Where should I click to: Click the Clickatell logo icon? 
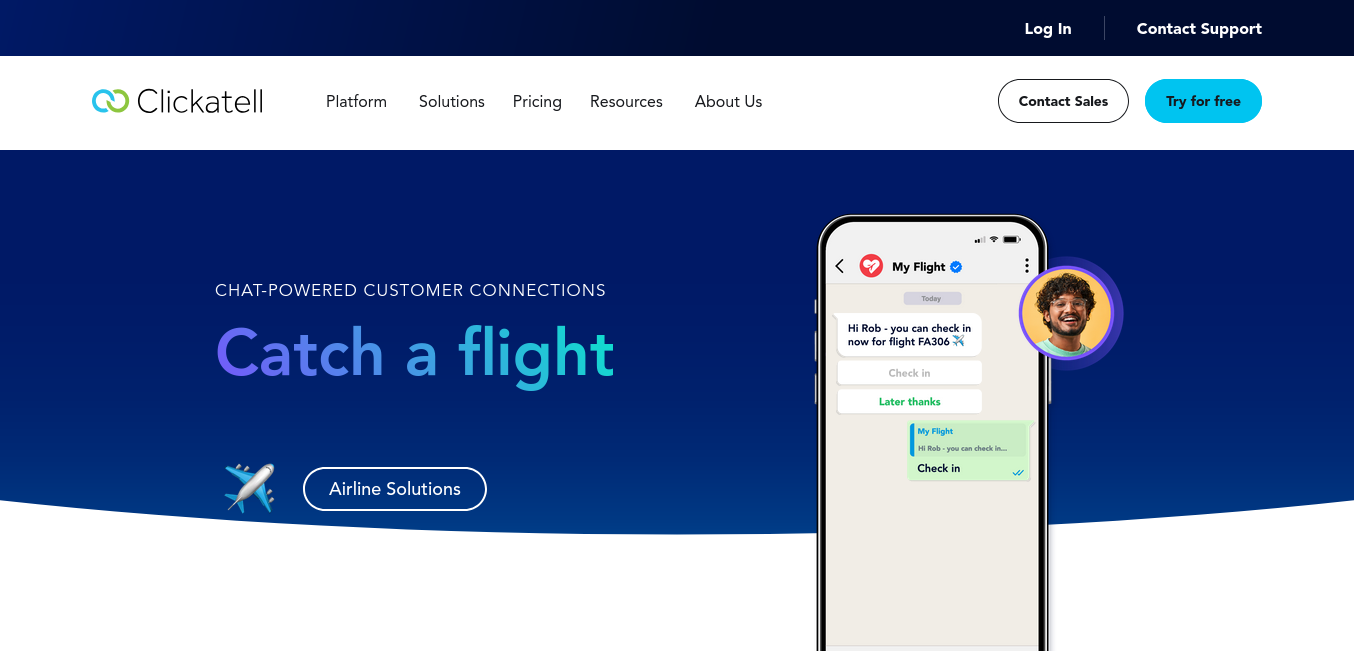110,101
